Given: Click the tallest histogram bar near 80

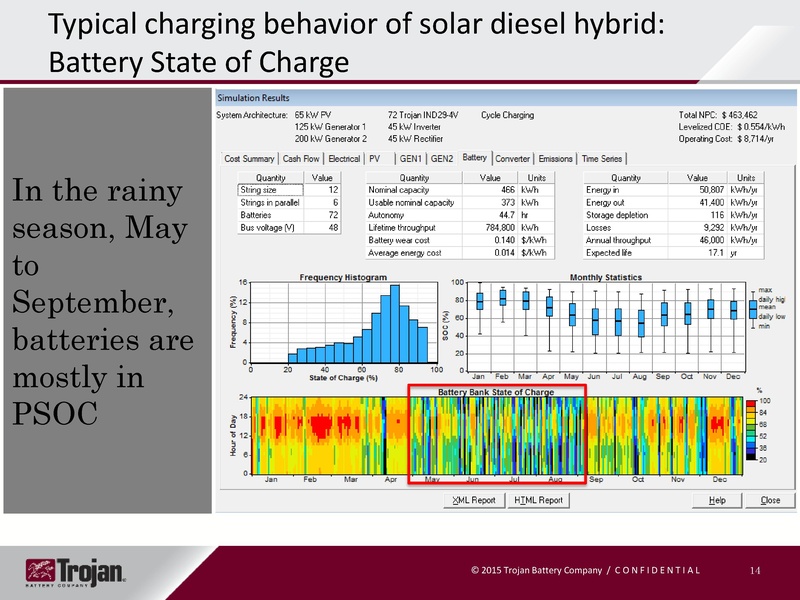Looking at the screenshot, I should click(x=394, y=324).
